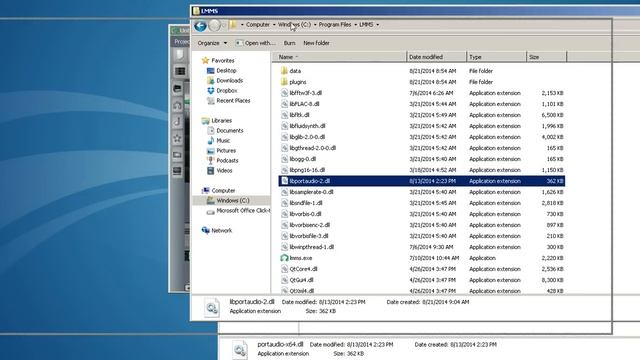Click portaudio-x64.dll preview icon in rear window
The image size is (640, 360).
(240, 350)
